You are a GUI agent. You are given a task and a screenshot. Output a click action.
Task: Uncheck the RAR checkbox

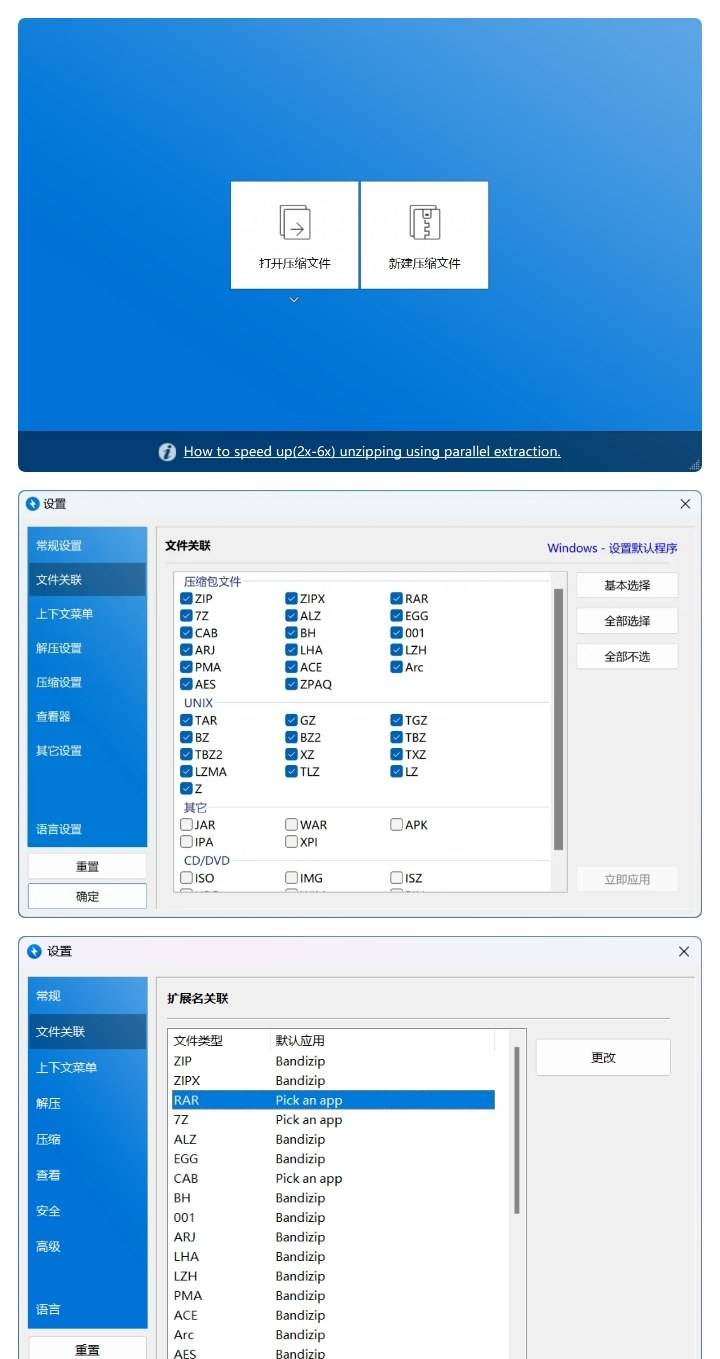click(397, 599)
